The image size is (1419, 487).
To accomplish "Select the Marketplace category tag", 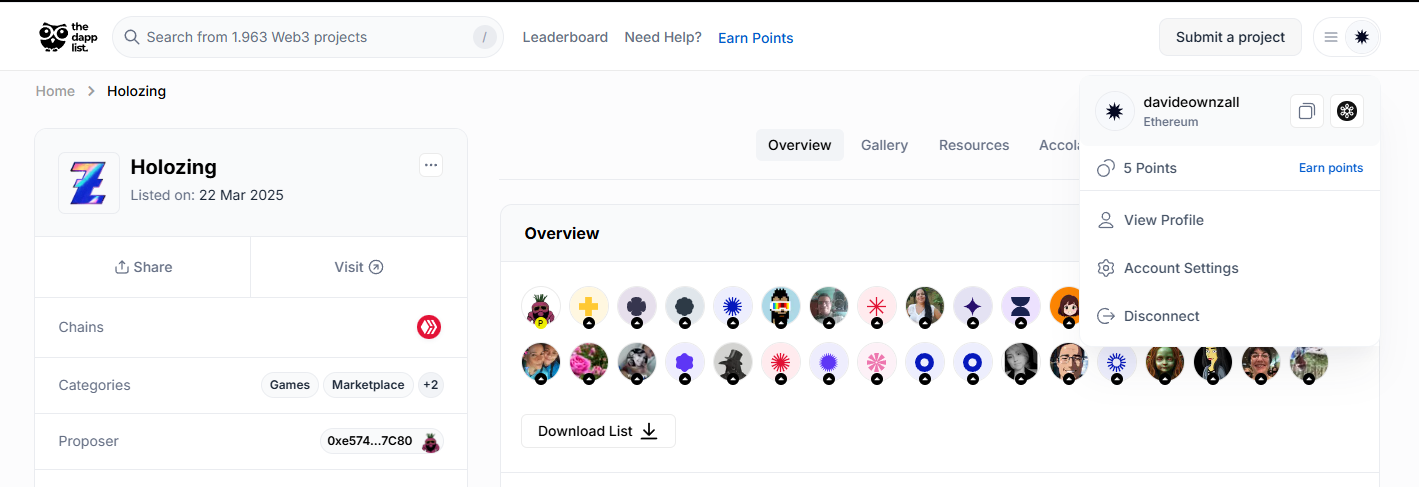I will (x=368, y=385).
